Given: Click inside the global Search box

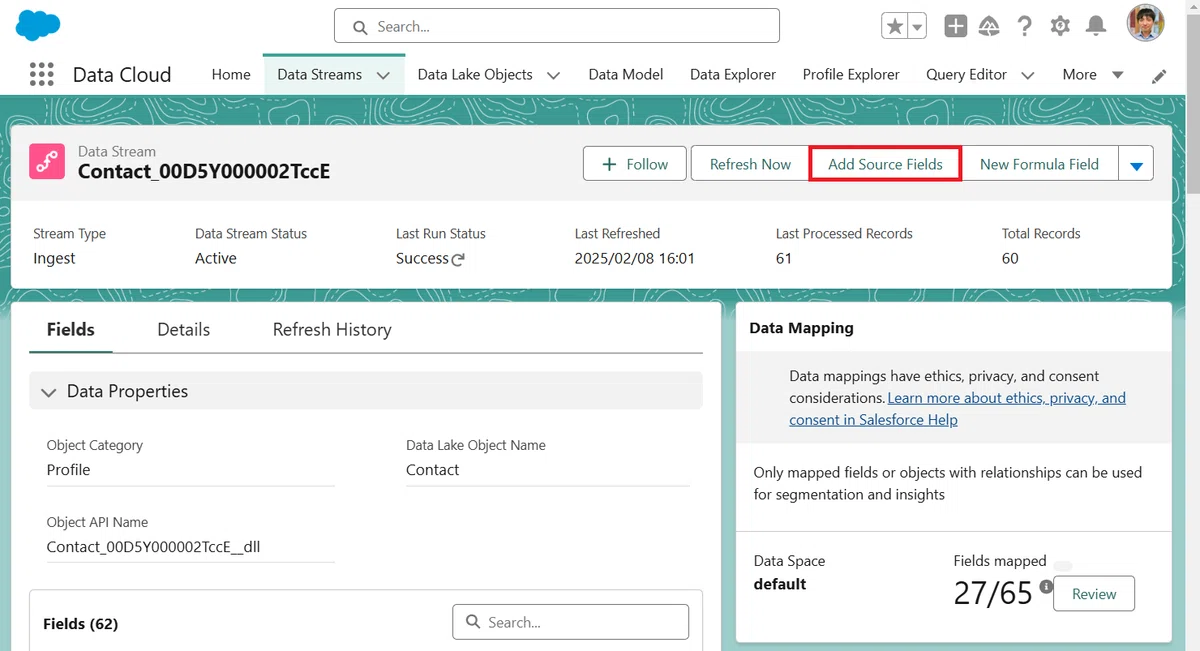Looking at the screenshot, I should click(556, 26).
